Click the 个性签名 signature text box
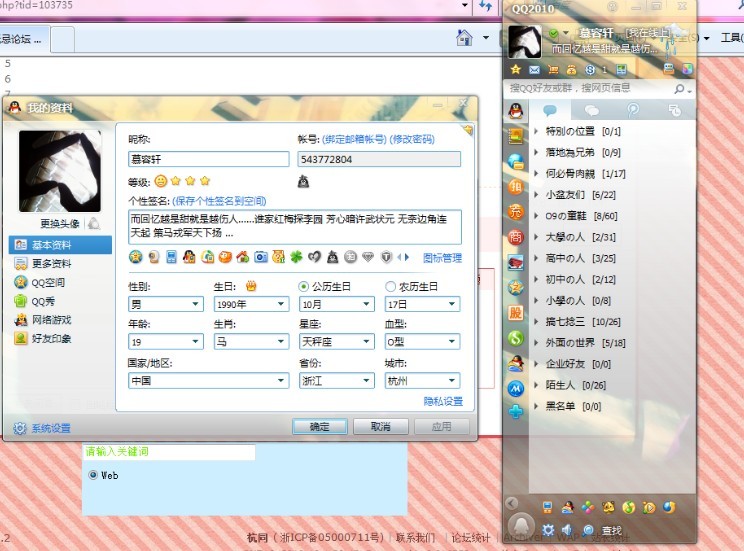Viewport: 744px width, 551px height. (295, 226)
